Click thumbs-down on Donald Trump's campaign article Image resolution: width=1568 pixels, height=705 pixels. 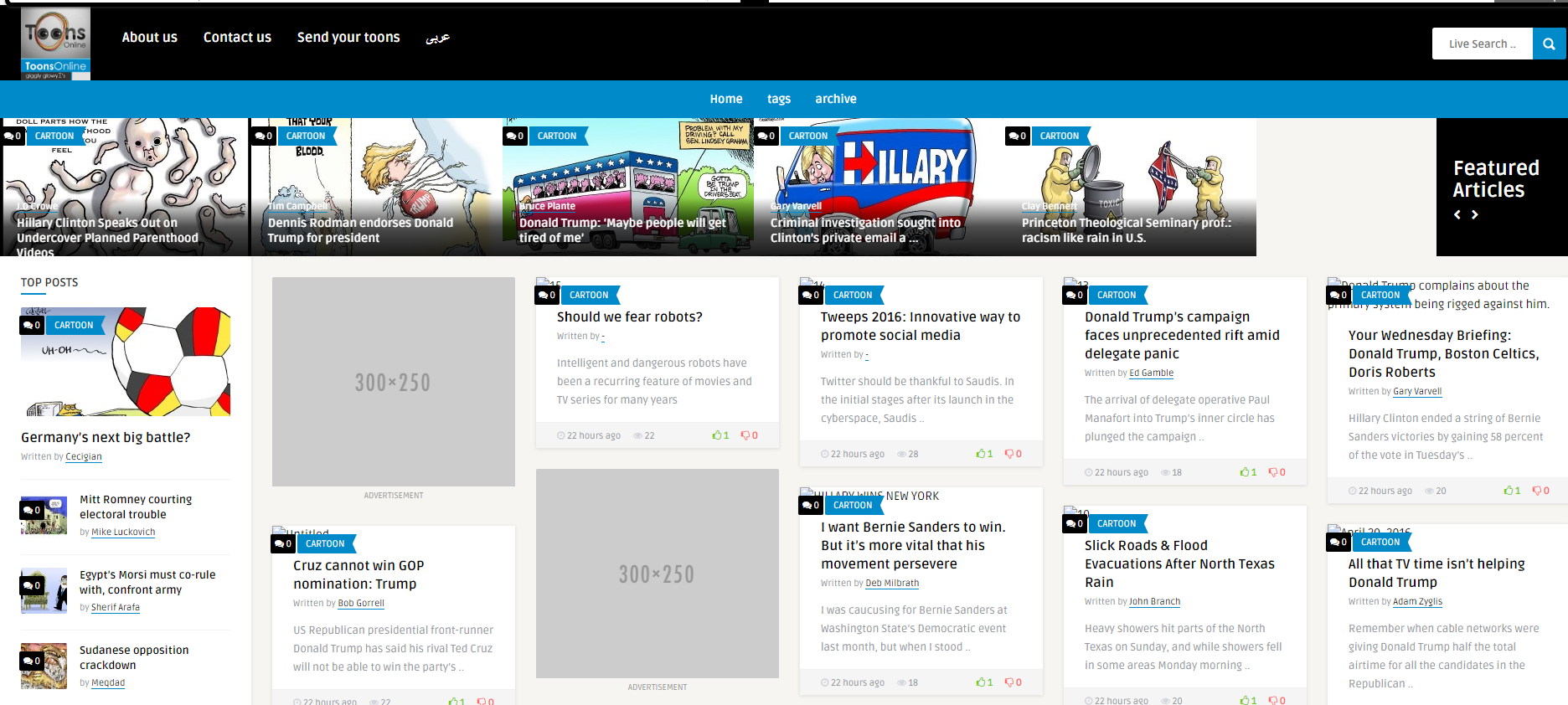[1272, 472]
